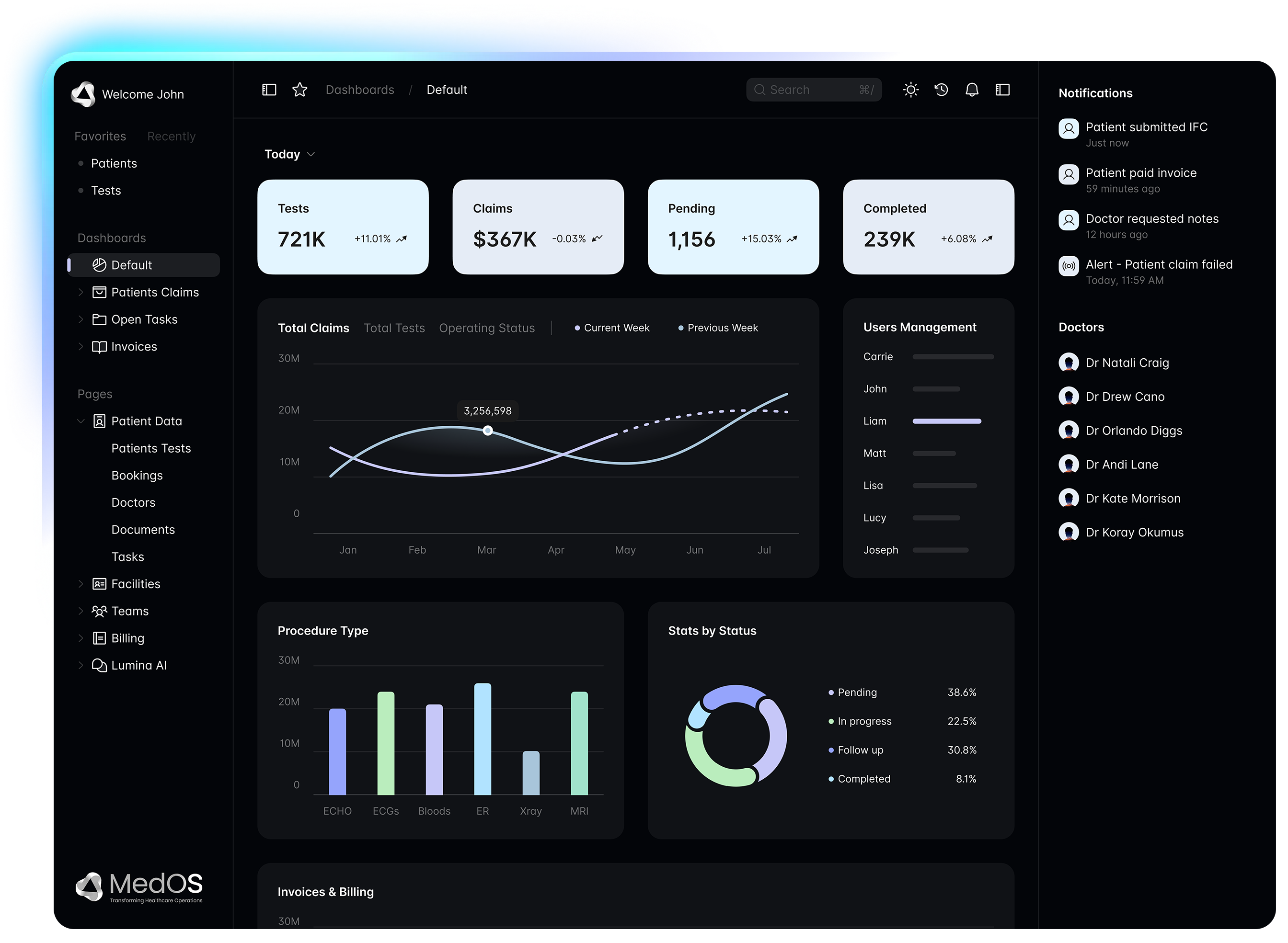Click the Invoices book icon
Viewport: 1288px width, 943px height.
99,346
